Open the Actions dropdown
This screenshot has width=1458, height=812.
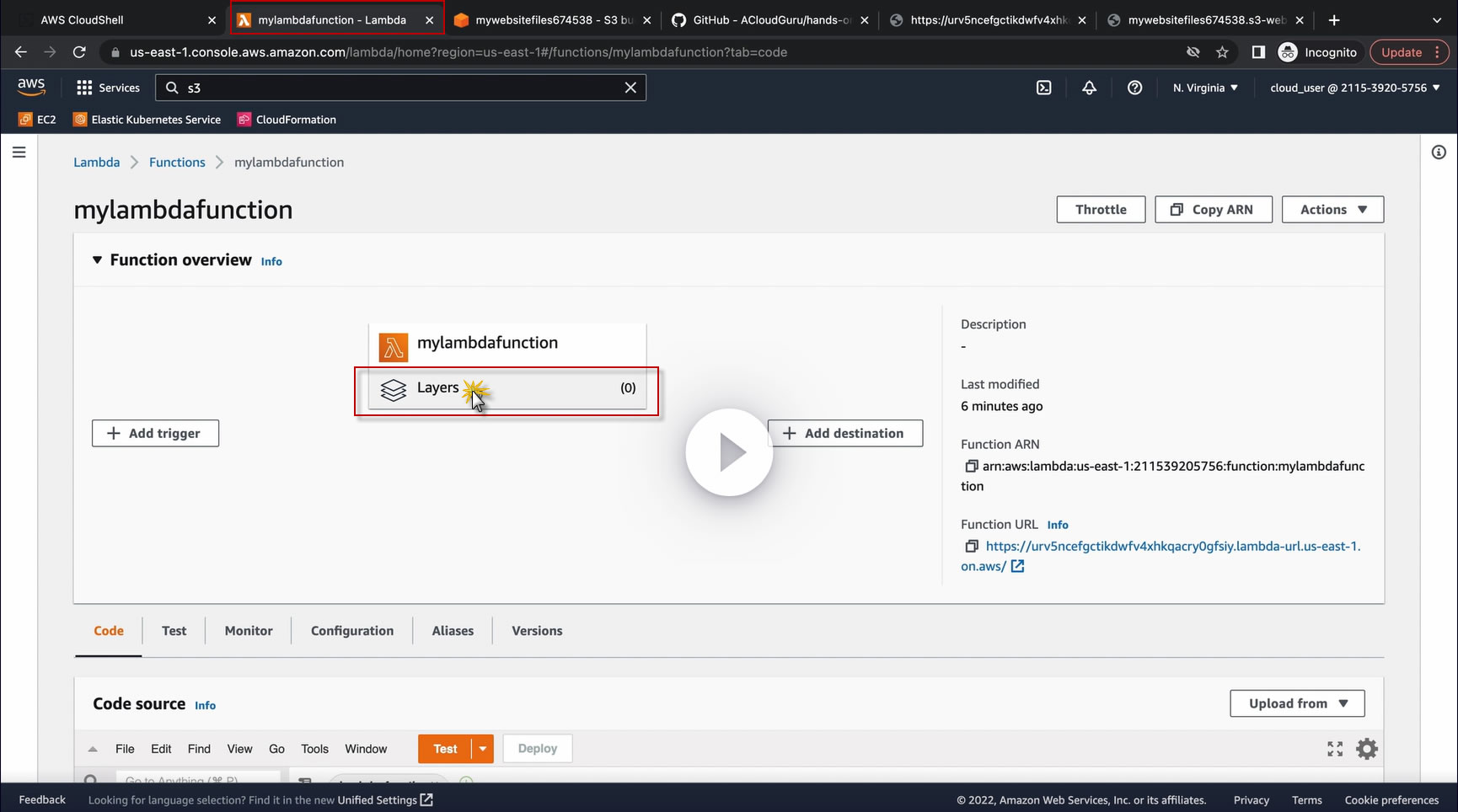[1332, 210]
